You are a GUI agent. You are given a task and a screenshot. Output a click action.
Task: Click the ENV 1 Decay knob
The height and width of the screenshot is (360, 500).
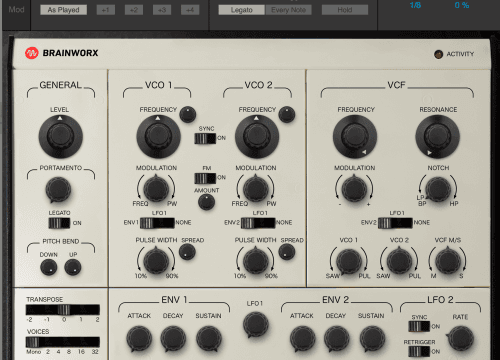point(173,339)
